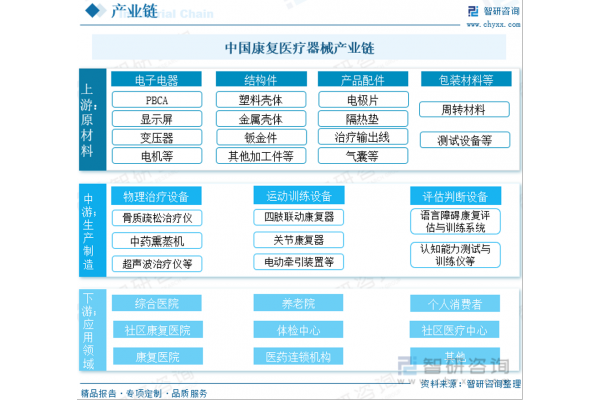Click the 包装材料等 header box
Screen dimensions: 600x400
tap(465, 79)
